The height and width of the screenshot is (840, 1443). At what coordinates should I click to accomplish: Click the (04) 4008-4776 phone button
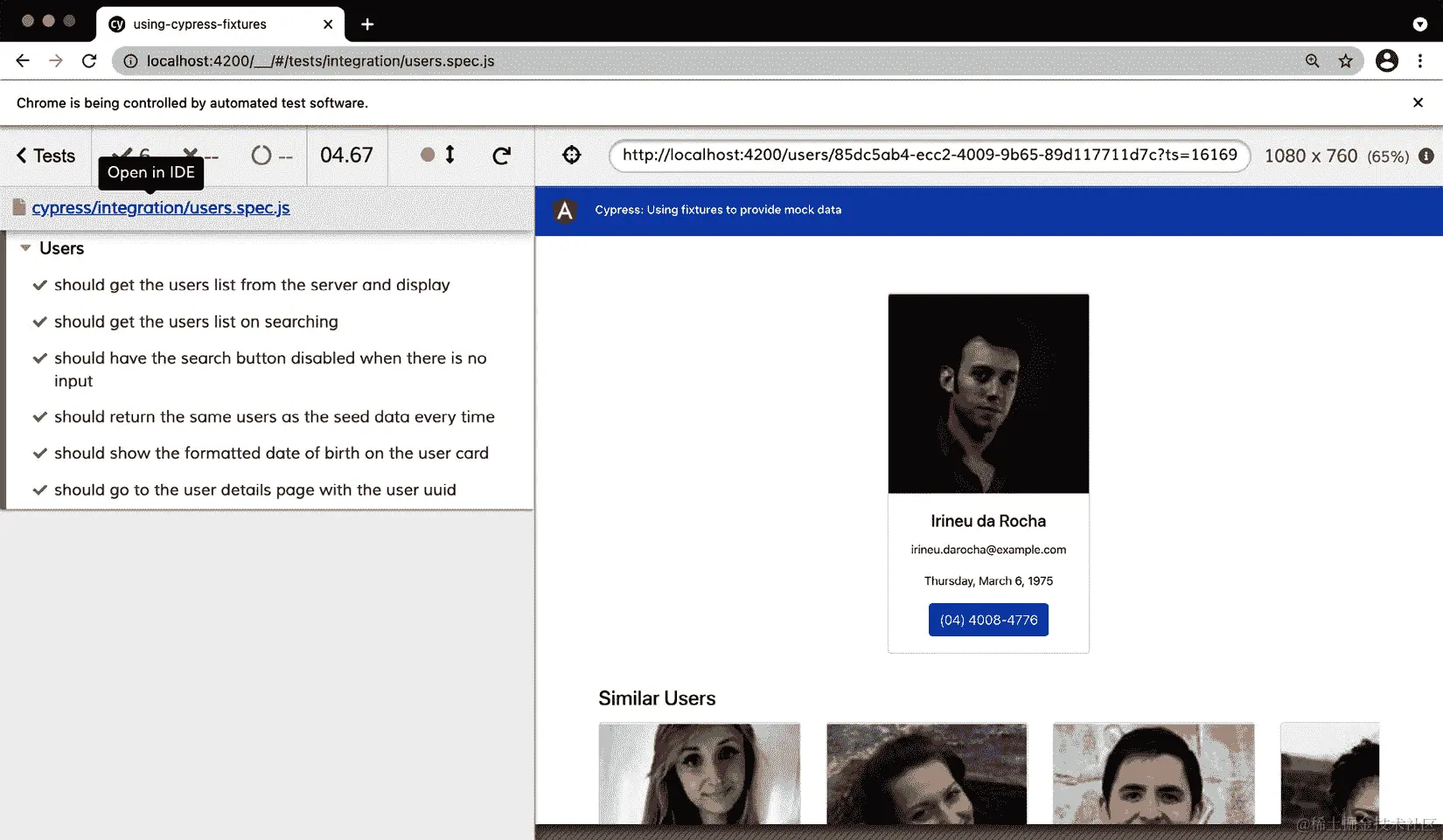coord(988,620)
